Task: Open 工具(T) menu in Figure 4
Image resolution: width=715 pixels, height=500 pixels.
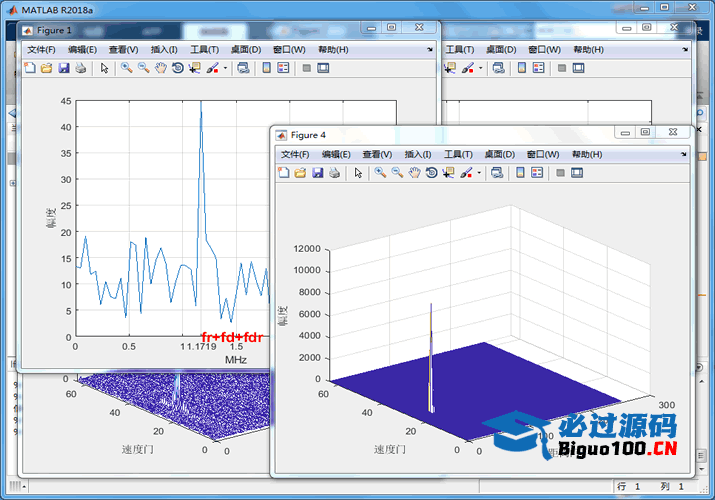Action: [458, 155]
